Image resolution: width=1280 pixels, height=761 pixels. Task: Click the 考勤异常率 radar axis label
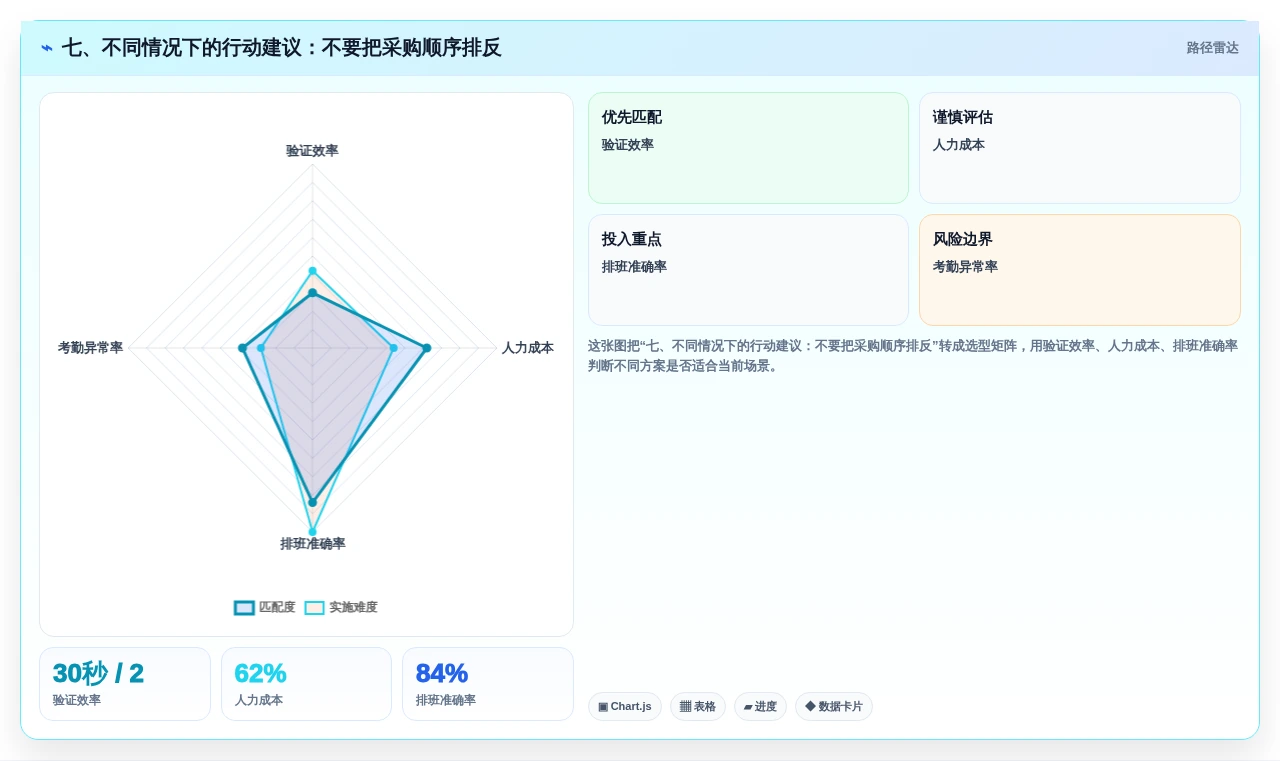(x=90, y=348)
